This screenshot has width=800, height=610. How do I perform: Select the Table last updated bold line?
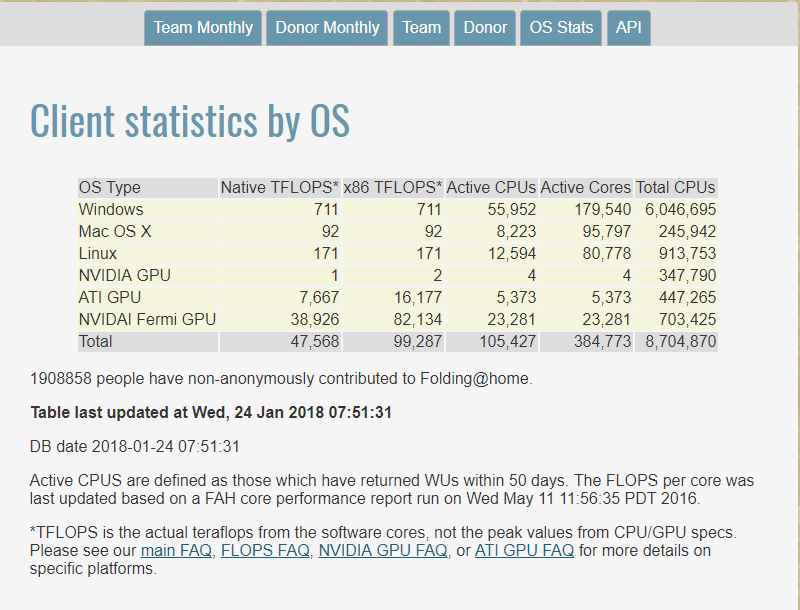pos(211,413)
